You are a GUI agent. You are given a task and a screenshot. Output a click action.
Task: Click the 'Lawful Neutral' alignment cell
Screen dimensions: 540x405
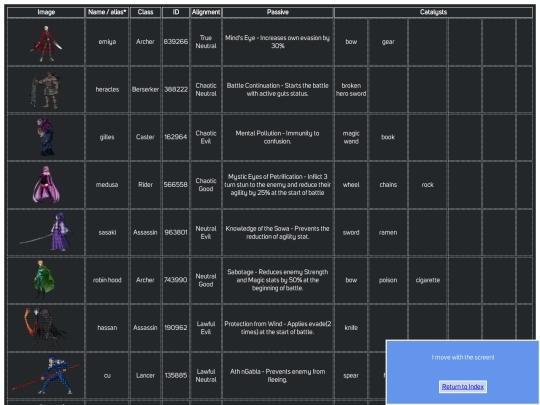[206, 375]
